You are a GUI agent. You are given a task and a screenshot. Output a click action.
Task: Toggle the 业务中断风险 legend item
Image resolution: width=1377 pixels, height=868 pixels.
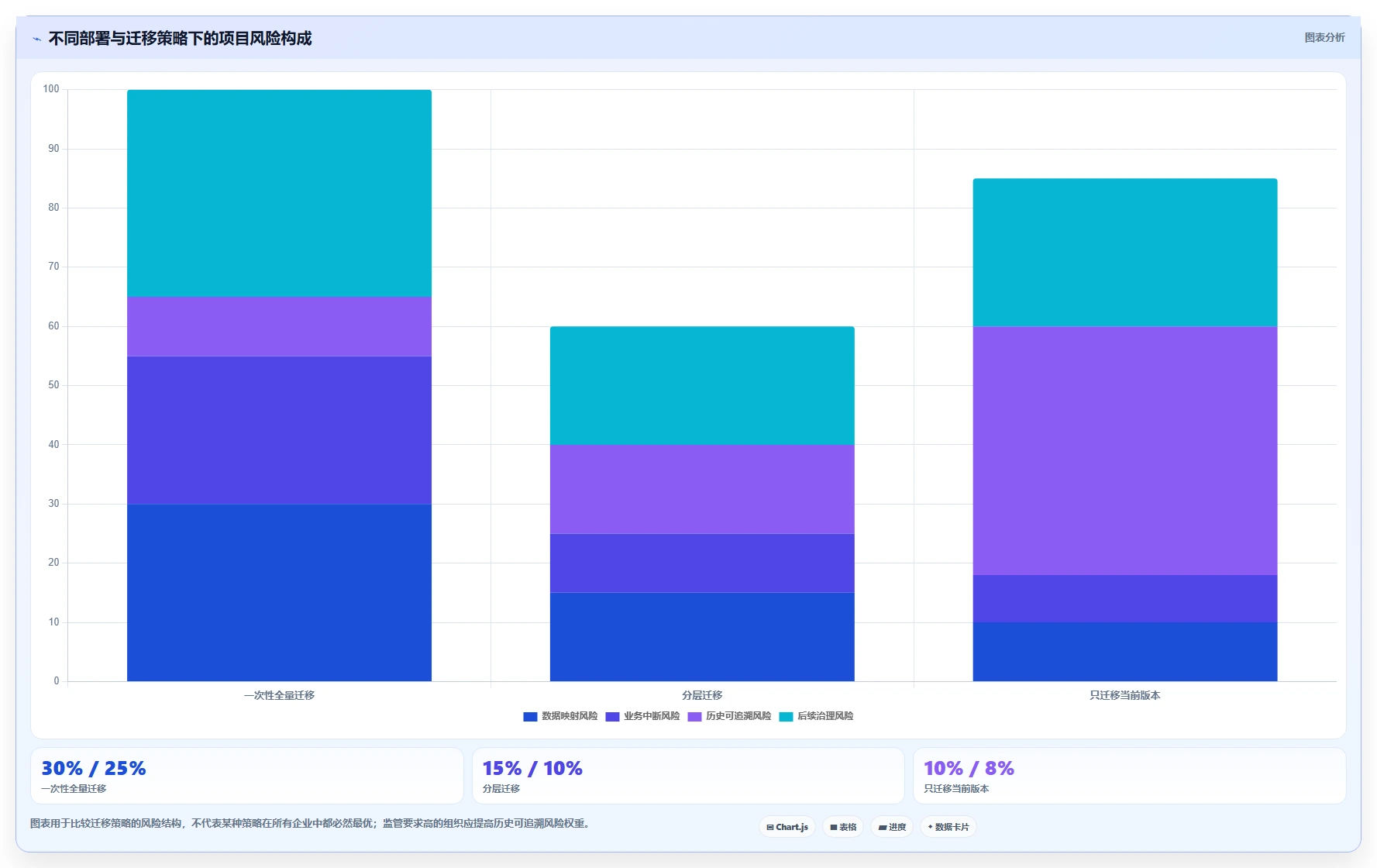point(642,716)
